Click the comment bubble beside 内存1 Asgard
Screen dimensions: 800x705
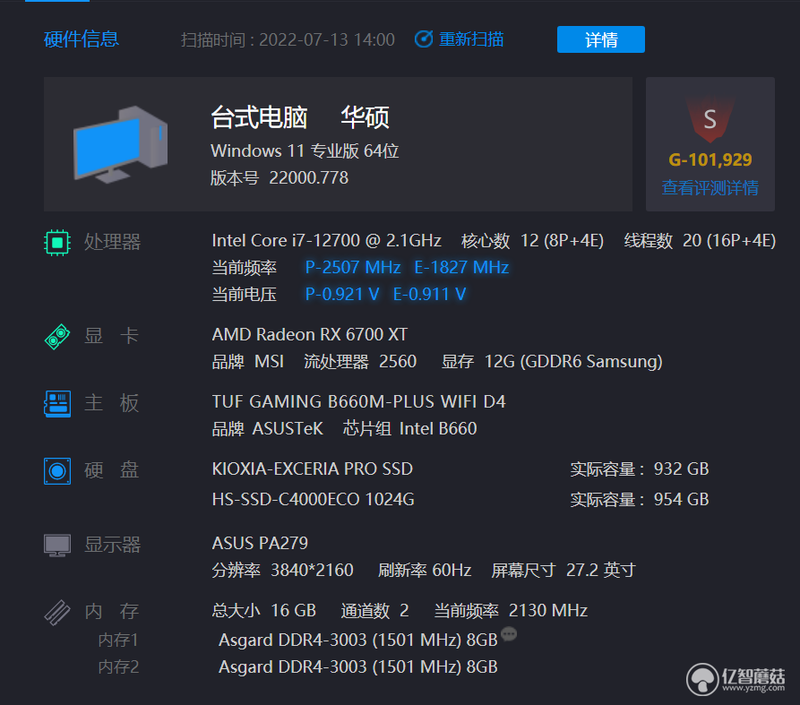coord(509,634)
